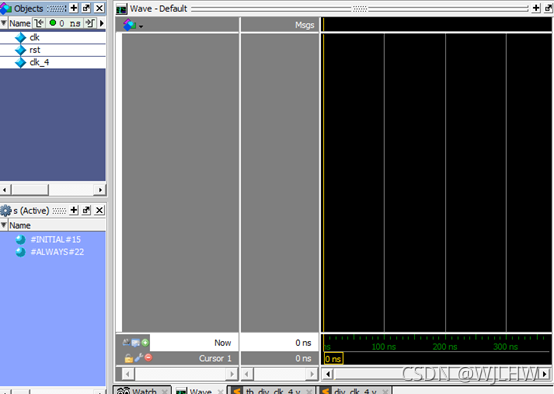Open Cursor 1 properties wrench icon
The width and height of the screenshot is (554, 394).
click(138, 358)
